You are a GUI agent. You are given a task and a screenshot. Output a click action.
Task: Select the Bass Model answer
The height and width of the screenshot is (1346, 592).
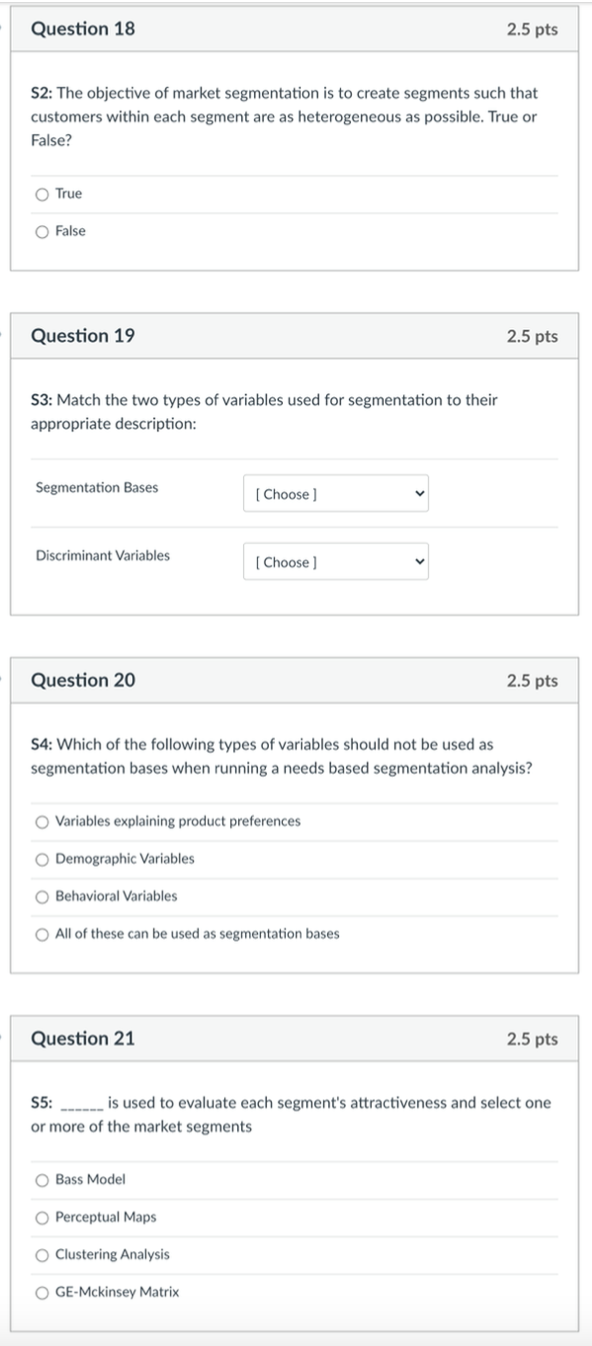click(x=40, y=1180)
